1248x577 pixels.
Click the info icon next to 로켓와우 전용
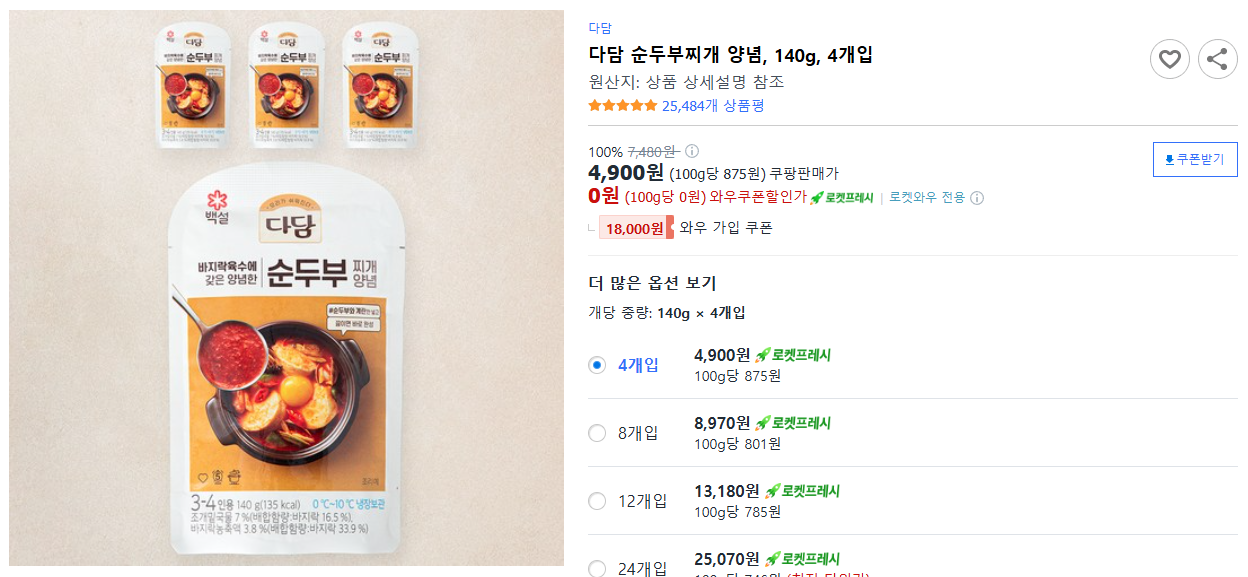[976, 198]
